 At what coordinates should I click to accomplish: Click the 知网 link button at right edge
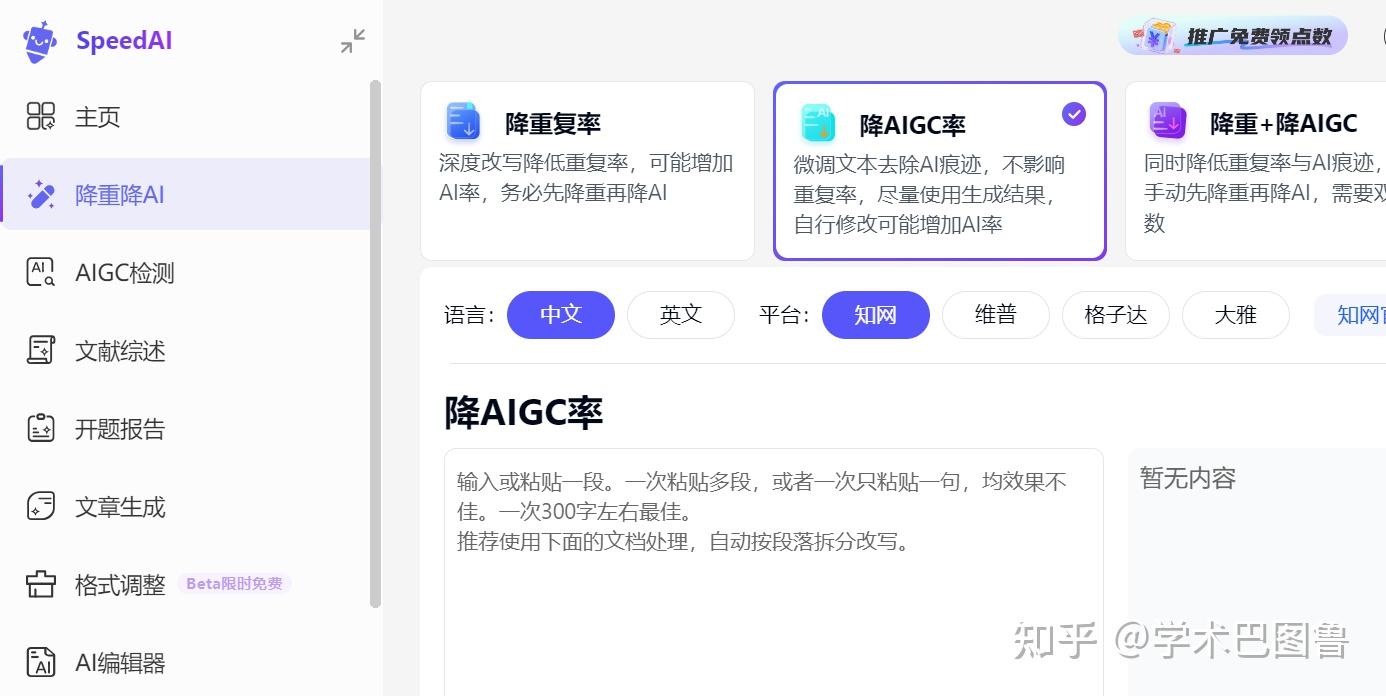(1351, 315)
